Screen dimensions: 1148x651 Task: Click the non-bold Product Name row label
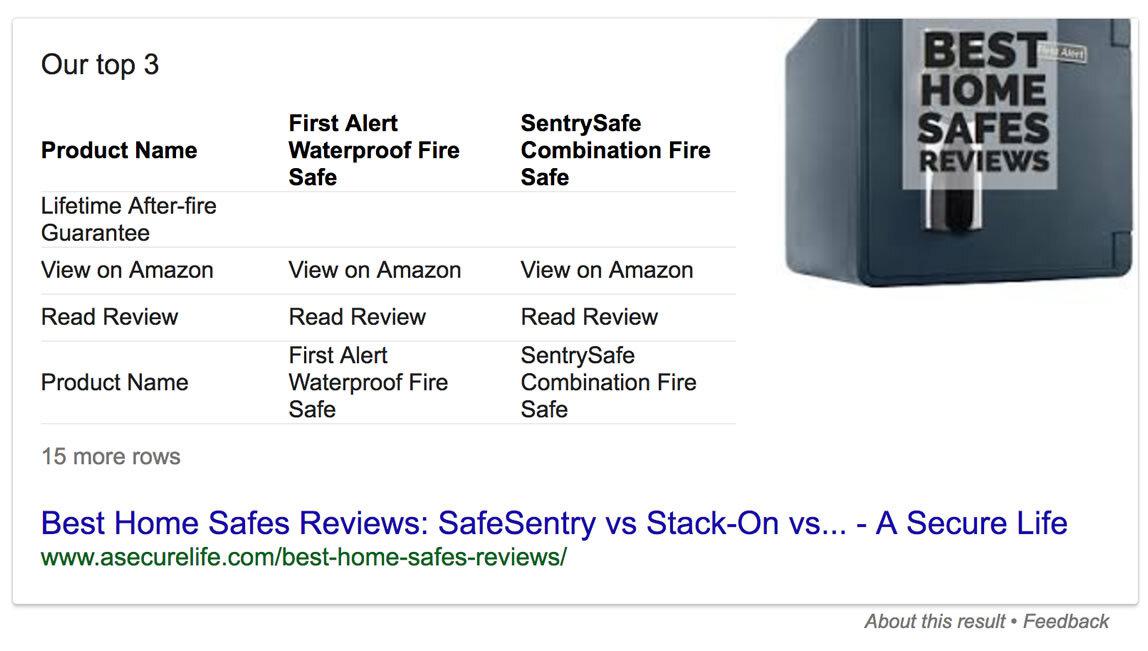tap(115, 383)
